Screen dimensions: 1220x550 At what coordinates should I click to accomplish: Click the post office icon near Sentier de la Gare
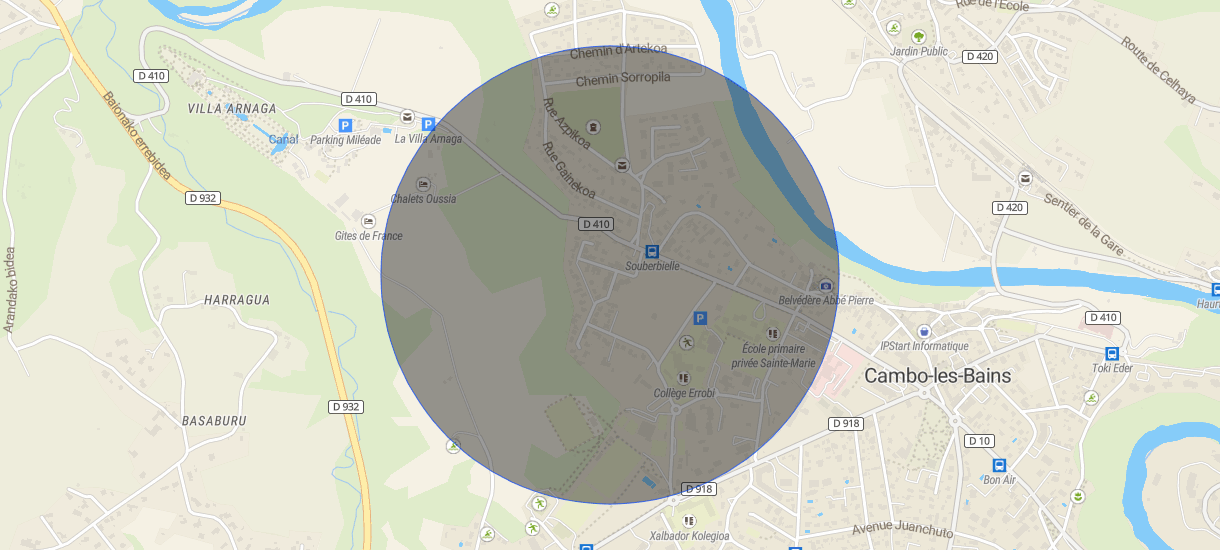(1025, 178)
